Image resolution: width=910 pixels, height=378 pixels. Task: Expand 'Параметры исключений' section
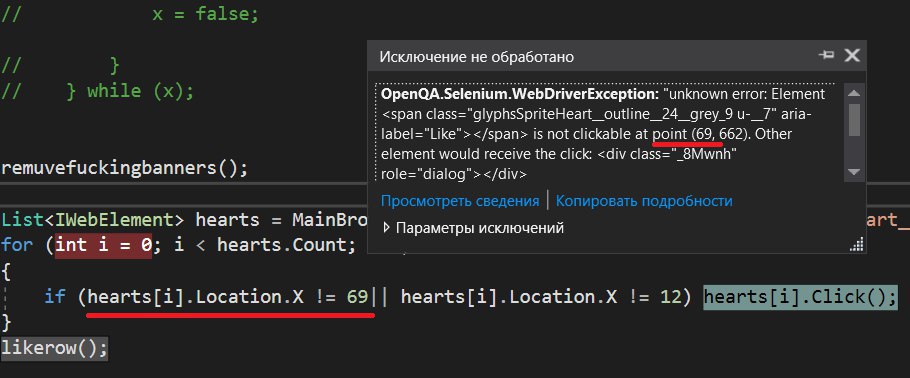(387, 228)
